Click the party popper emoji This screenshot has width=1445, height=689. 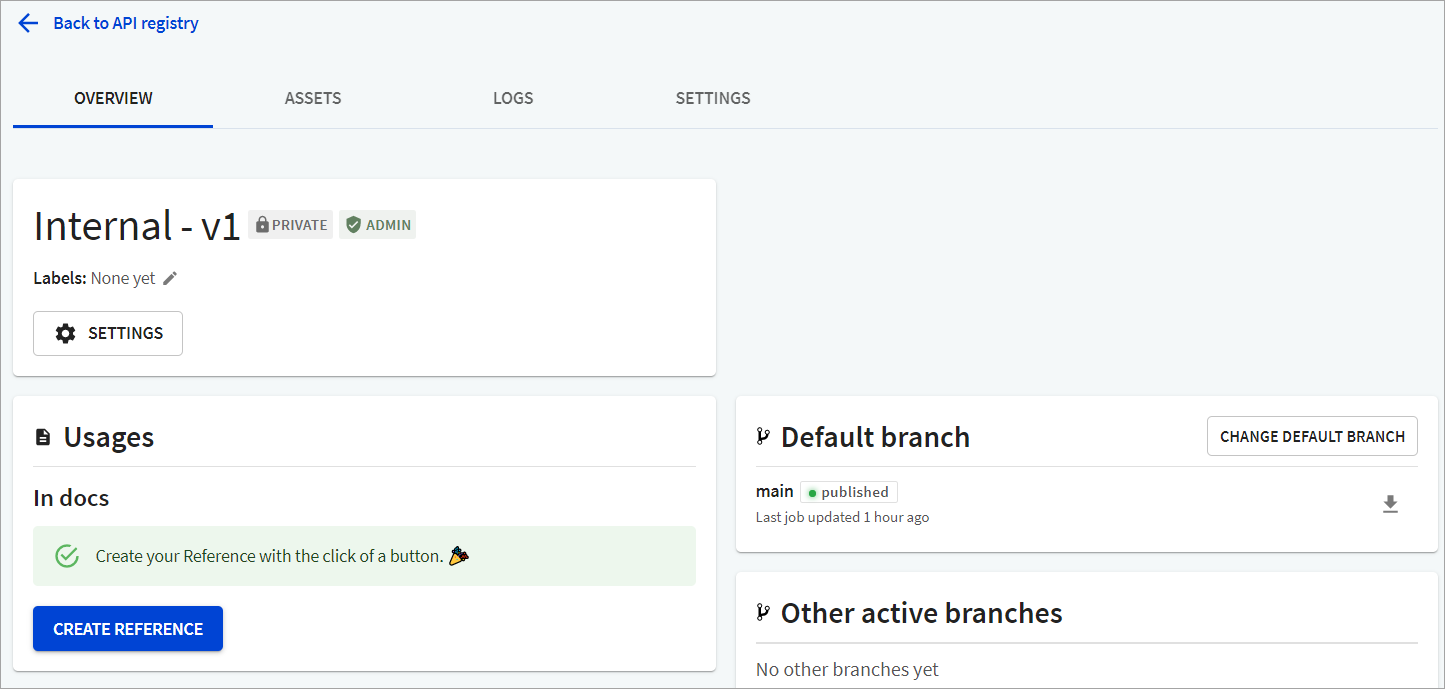[458, 556]
